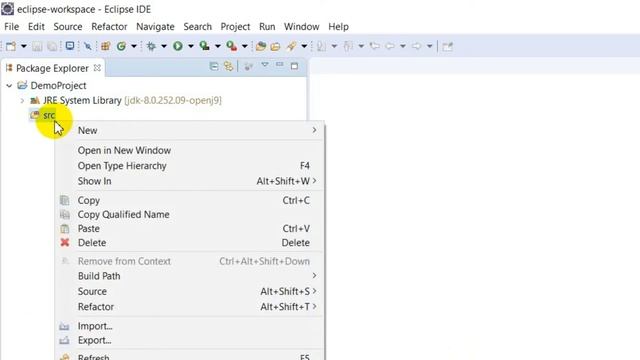Click the Open Task folder icon
The width and height of the screenshot is (640, 360).
(x=276, y=46)
